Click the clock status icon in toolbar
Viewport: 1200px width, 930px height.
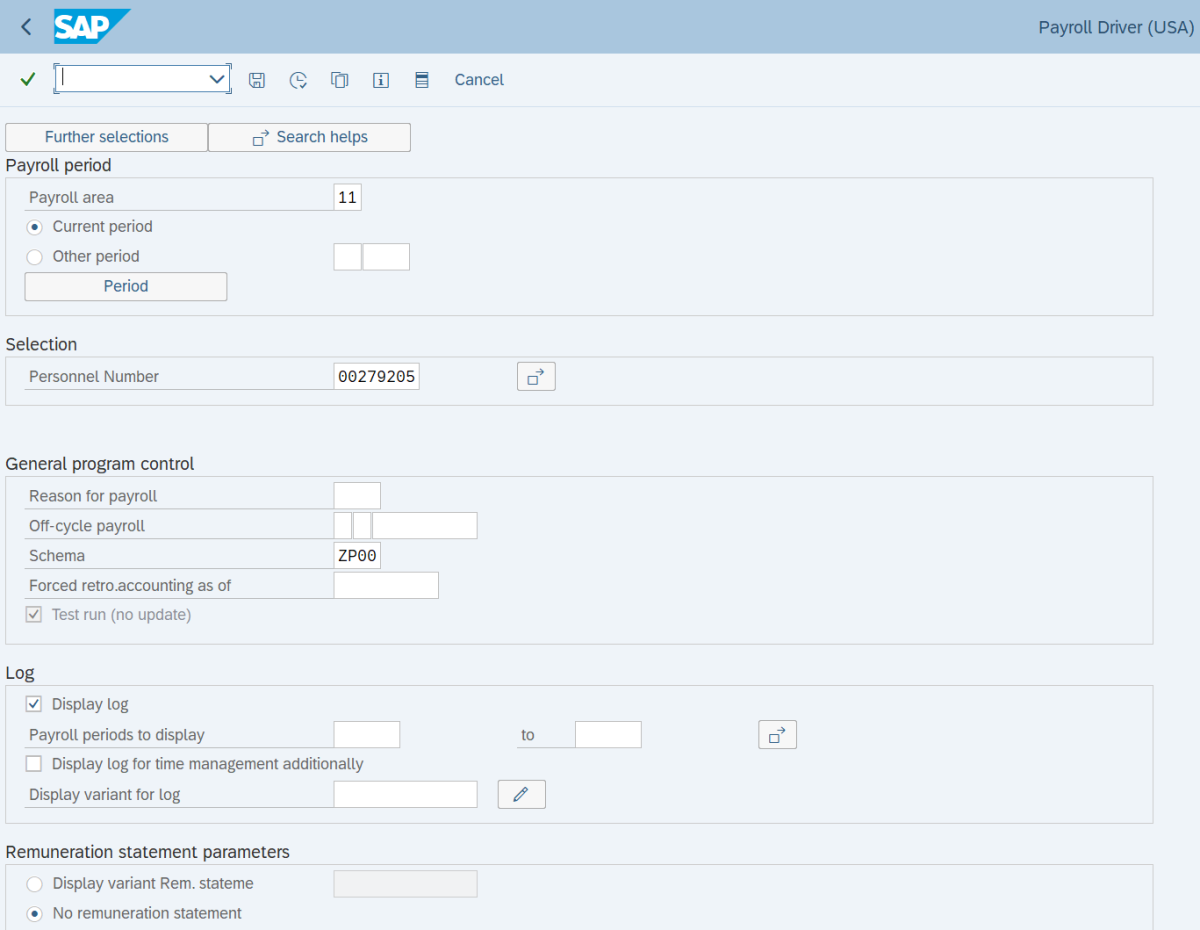pyautogui.click(x=298, y=79)
